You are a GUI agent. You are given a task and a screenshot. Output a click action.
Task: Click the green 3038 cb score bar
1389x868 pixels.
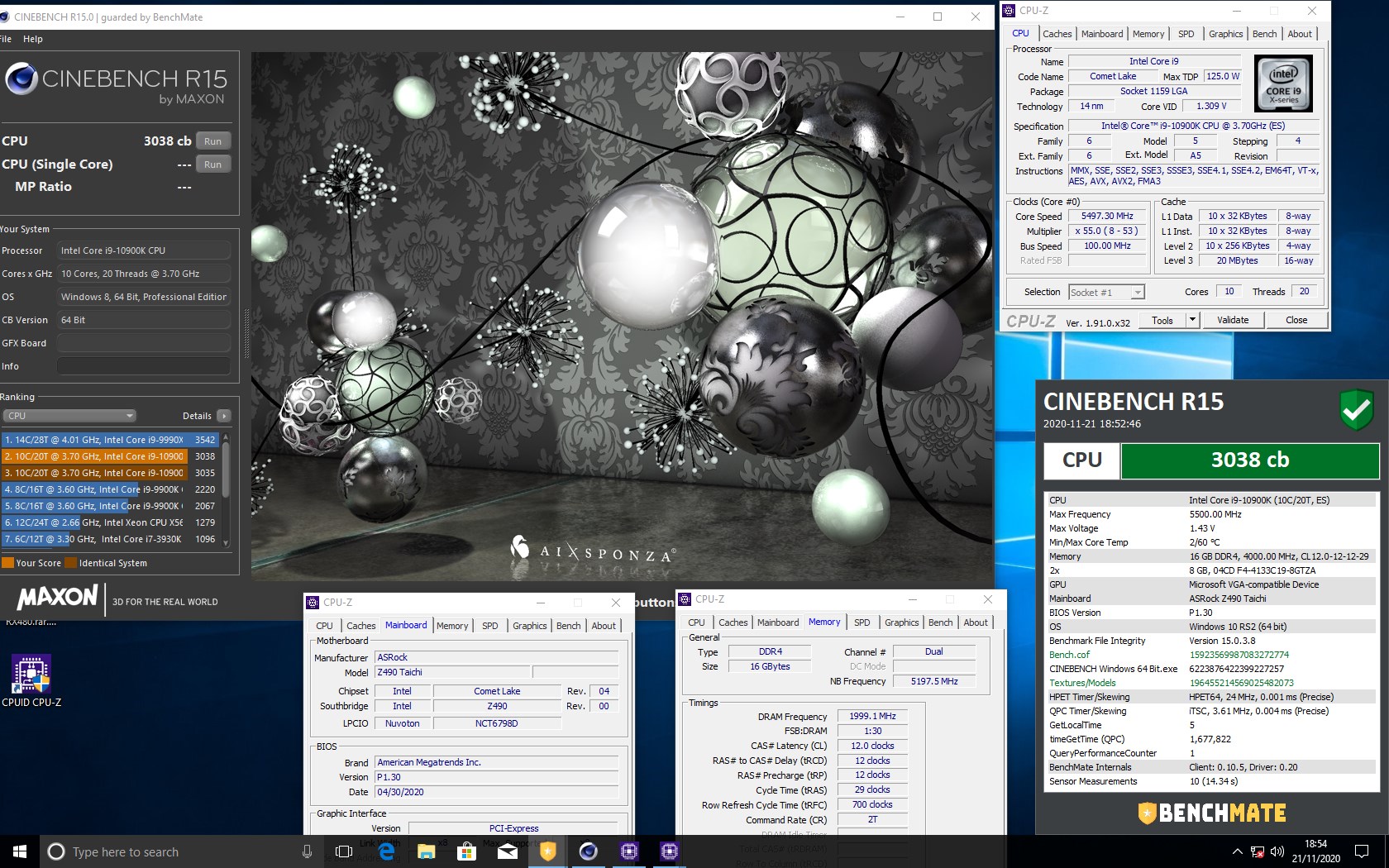click(x=1249, y=460)
